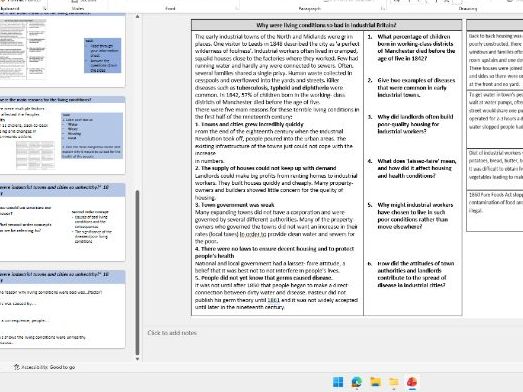The image size is (523, 392).
Task: Click the slide thumbnail pane scrollbar thumb
Action: (x=137, y=273)
